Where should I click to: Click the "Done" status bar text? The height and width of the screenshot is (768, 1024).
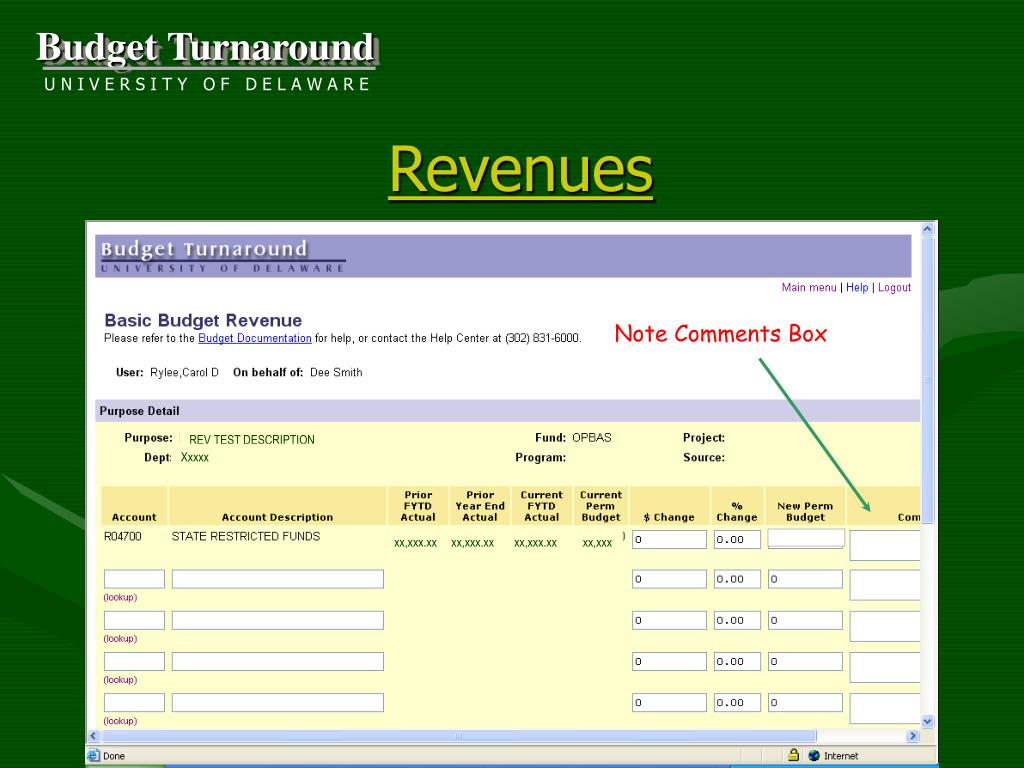(x=114, y=756)
